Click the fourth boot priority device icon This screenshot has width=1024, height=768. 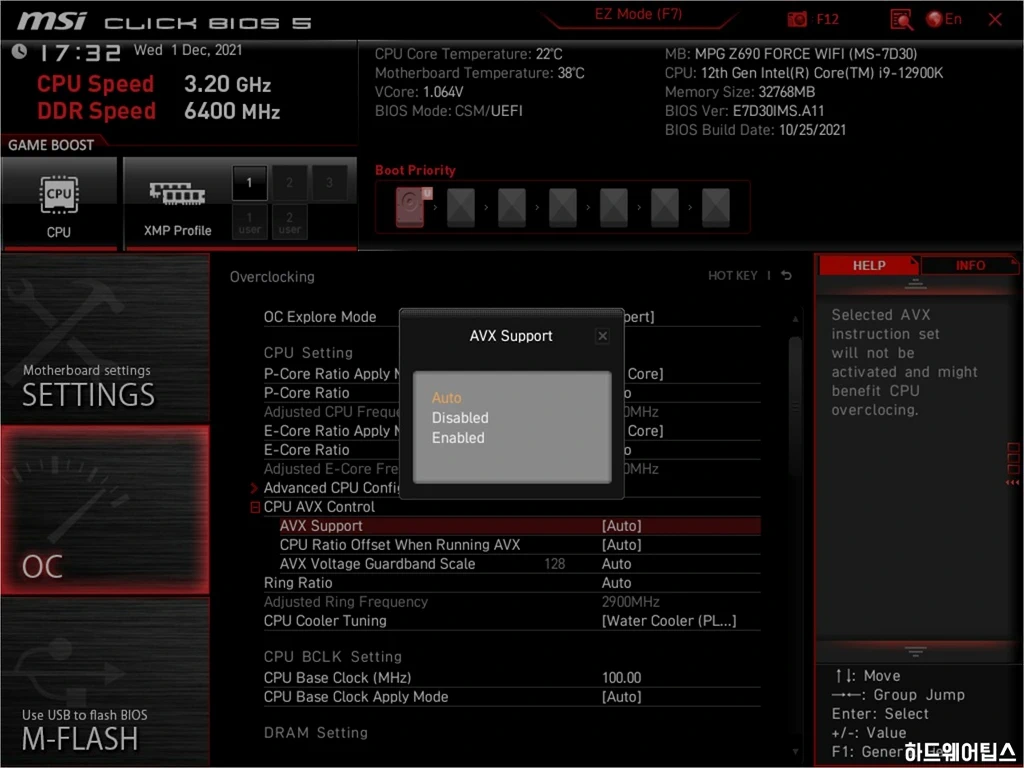[562, 207]
